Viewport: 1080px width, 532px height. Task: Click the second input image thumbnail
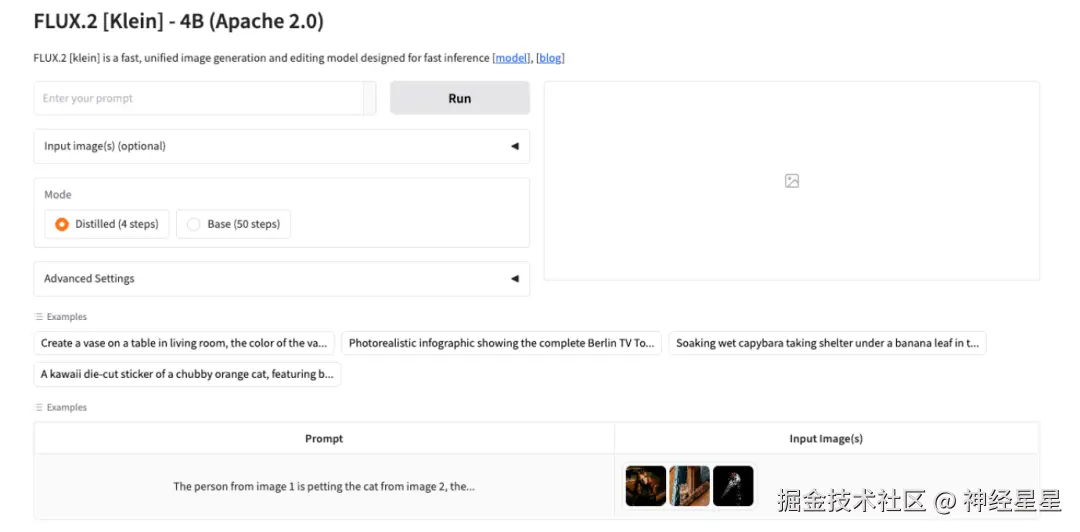(689, 486)
